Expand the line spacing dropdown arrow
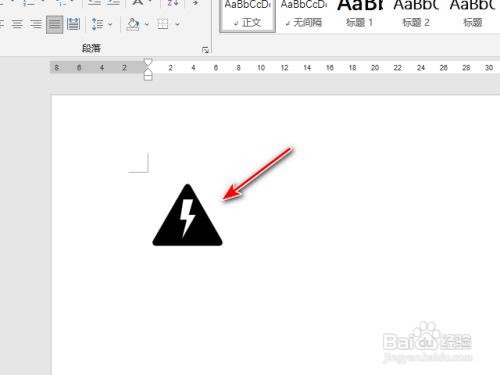 pyautogui.click(x=110, y=24)
